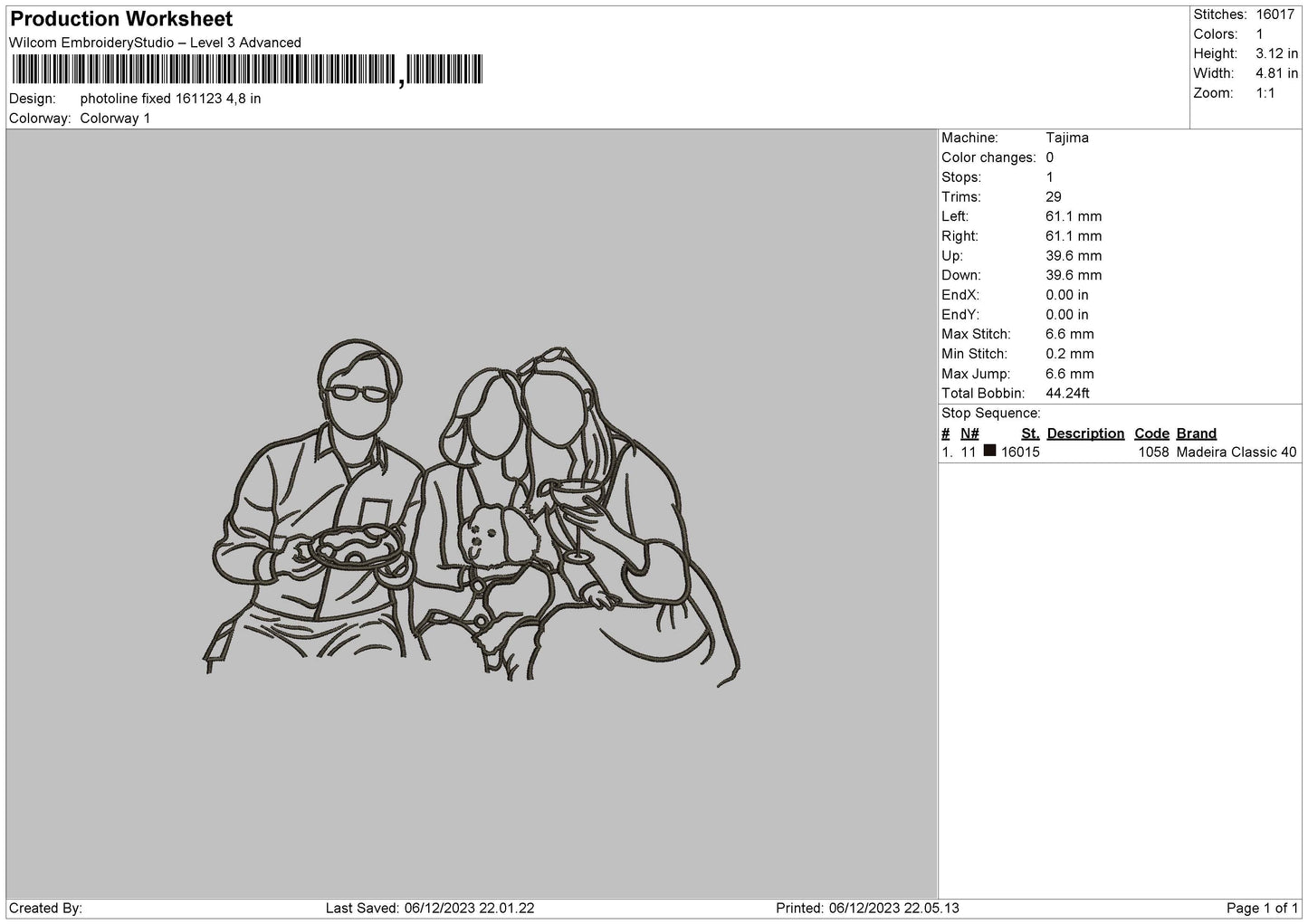Click the Height value 3.12 in
The height and width of the screenshot is (924, 1308).
pos(1276,54)
